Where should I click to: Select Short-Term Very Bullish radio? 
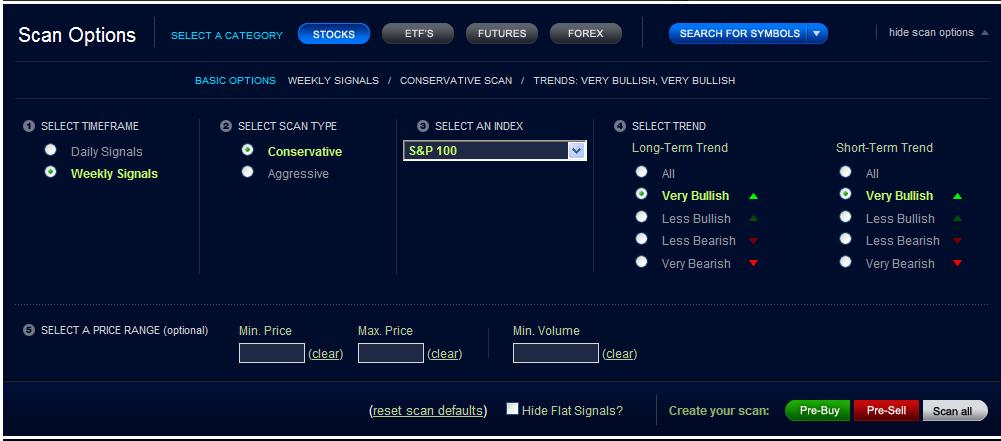pyautogui.click(x=845, y=193)
